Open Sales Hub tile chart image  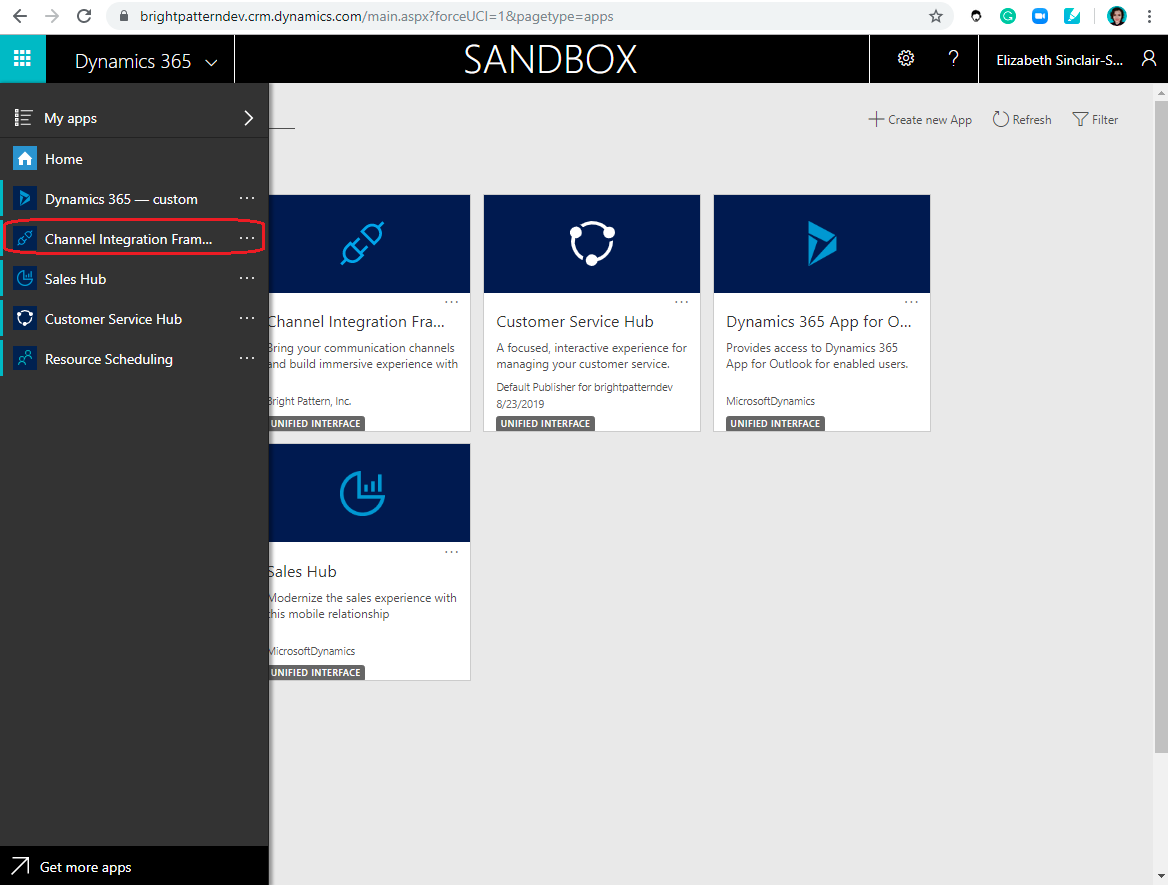click(x=369, y=493)
